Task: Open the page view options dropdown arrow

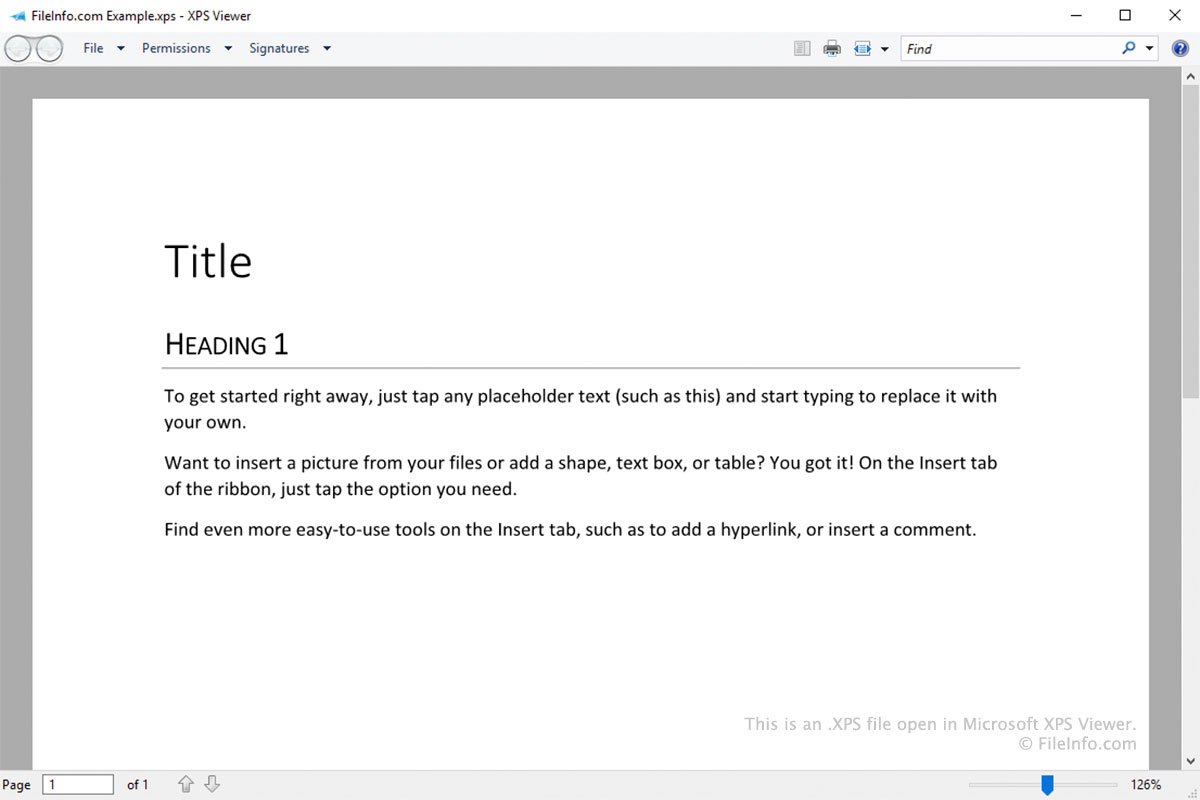Action: click(x=885, y=48)
